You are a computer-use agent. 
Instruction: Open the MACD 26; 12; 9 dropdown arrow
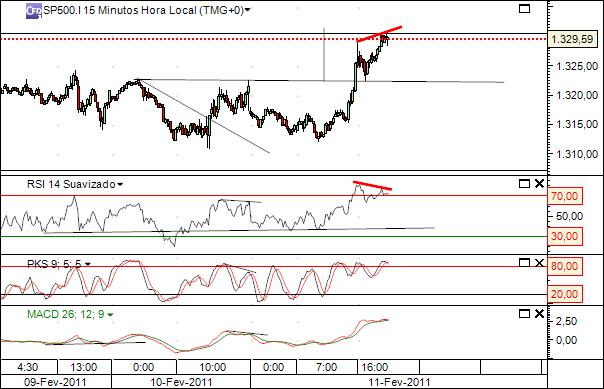click(x=110, y=315)
